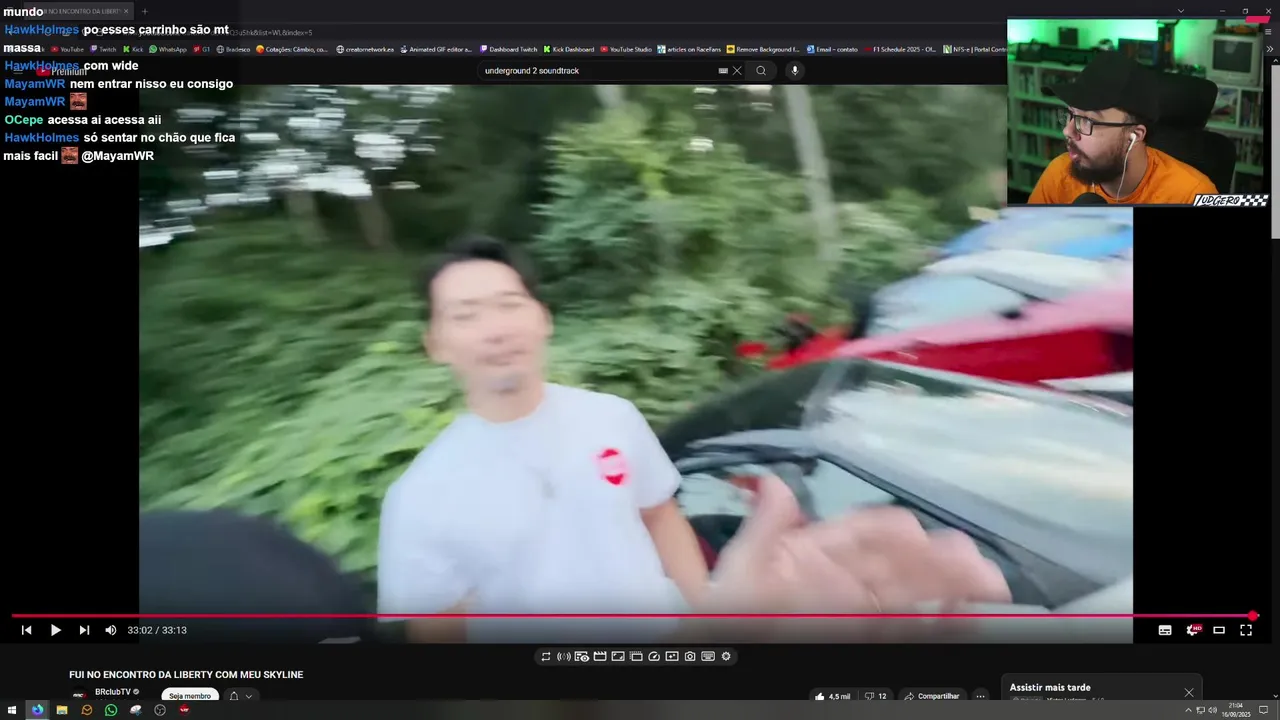Enter fullscreen video mode
The width and height of the screenshot is (1280, 720).
click(1246, 630)
